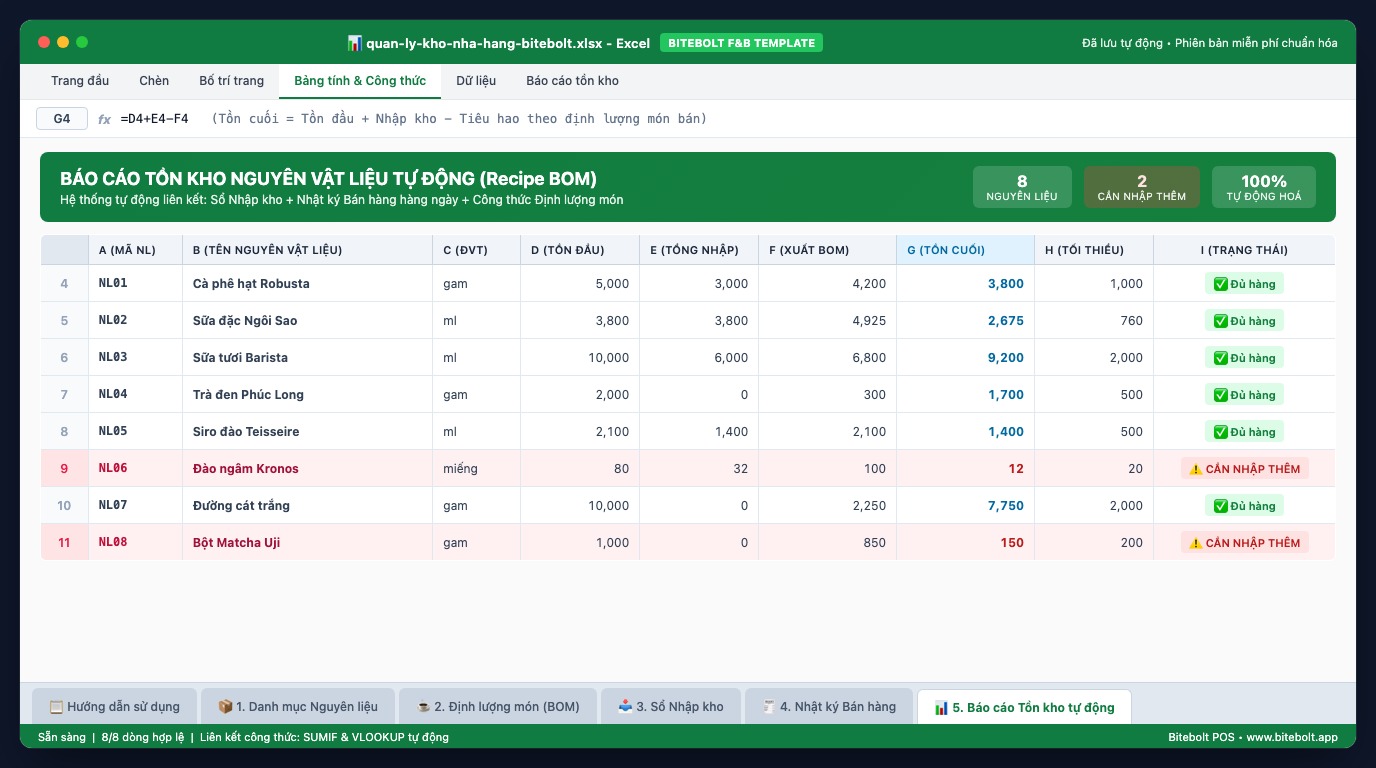
Task: Switch to sheet 4. Nhật ký Bán hàng
Action: point(829,706)
